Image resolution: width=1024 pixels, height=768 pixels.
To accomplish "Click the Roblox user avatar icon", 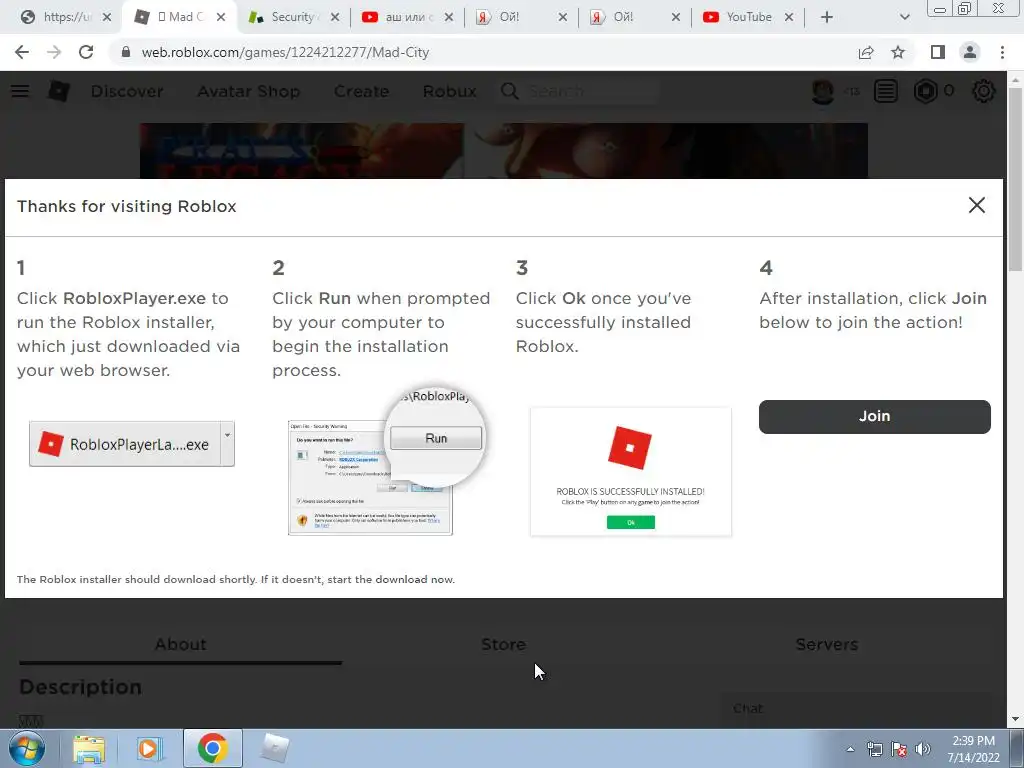I will point(823,91).
